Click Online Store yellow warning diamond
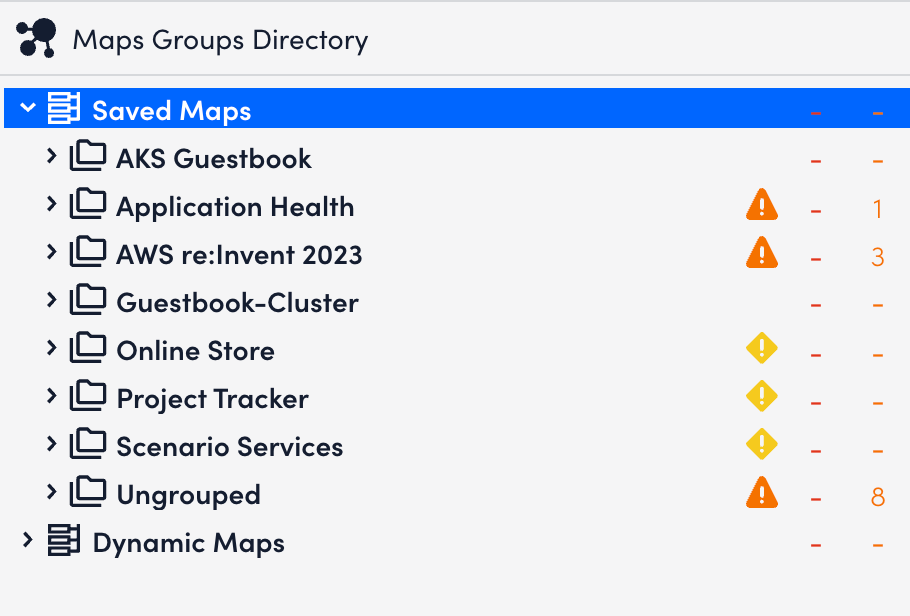The height and width of the screenshot is (616, 910). [x=761, y=348]
